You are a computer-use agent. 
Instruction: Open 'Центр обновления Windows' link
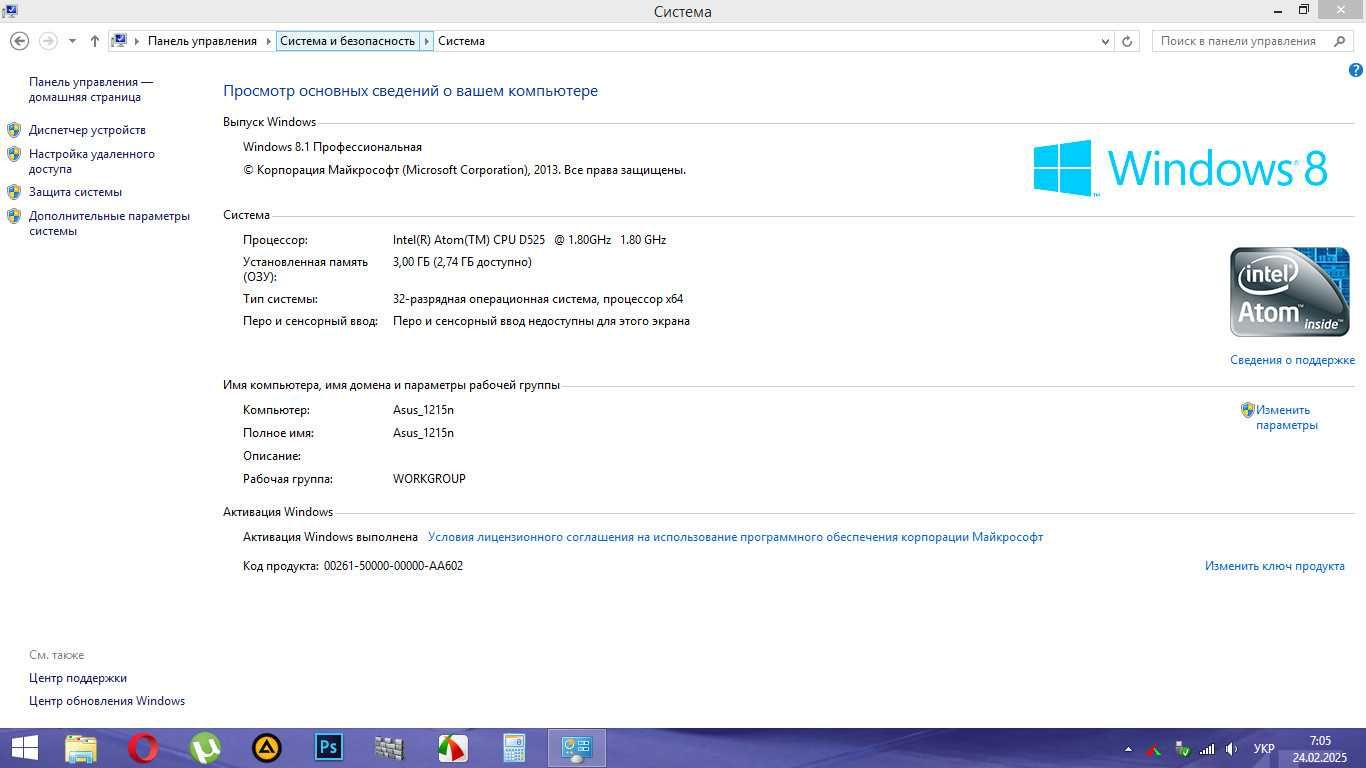[x=107, y=701]
